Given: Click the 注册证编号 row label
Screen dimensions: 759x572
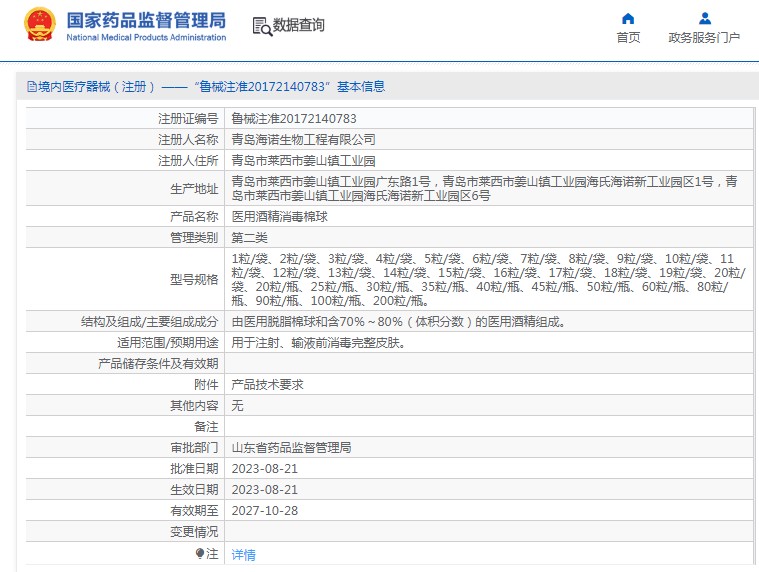Looking at the screenshot, I should tap(188, 119).
